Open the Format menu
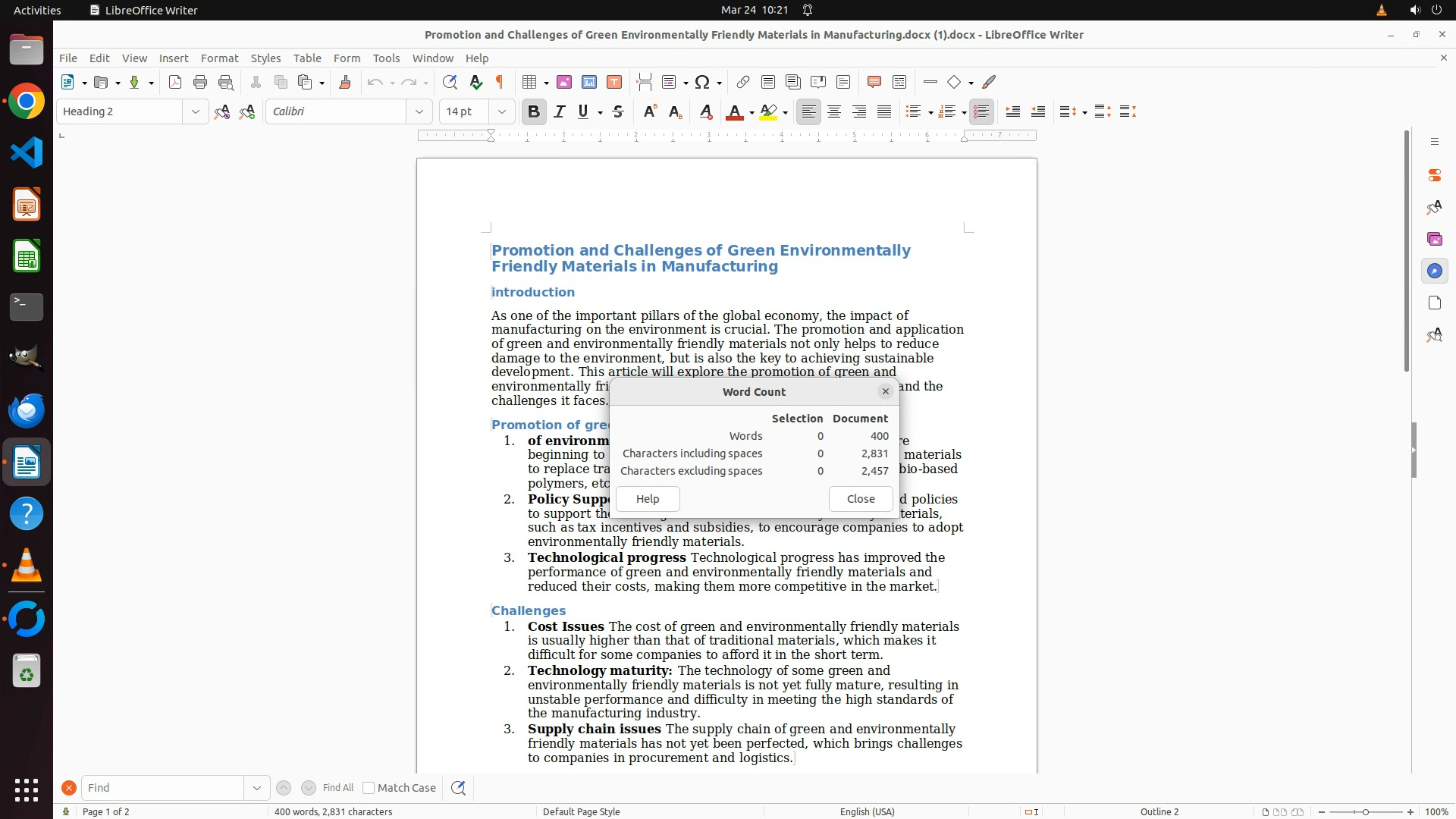Screen dimensions: 1456x819 pyautogui.click(x=219, y=58)
